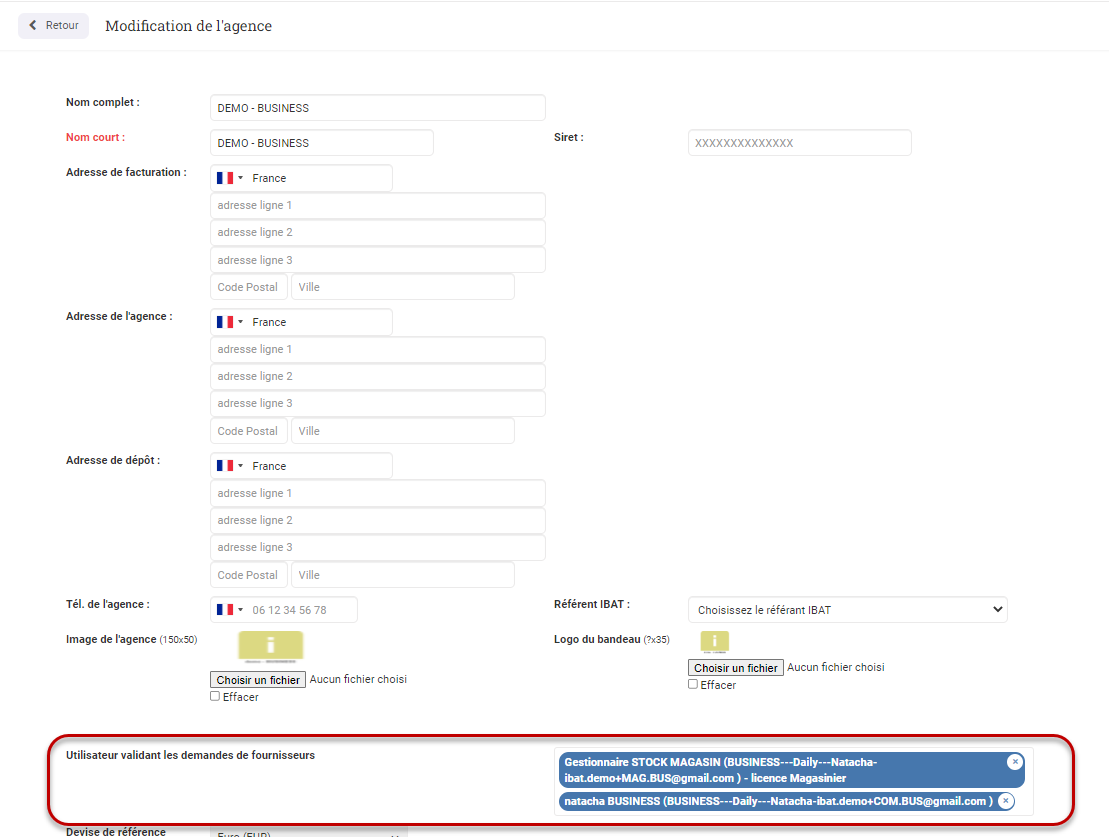Click the agency image thumbnail

[270, 648]
